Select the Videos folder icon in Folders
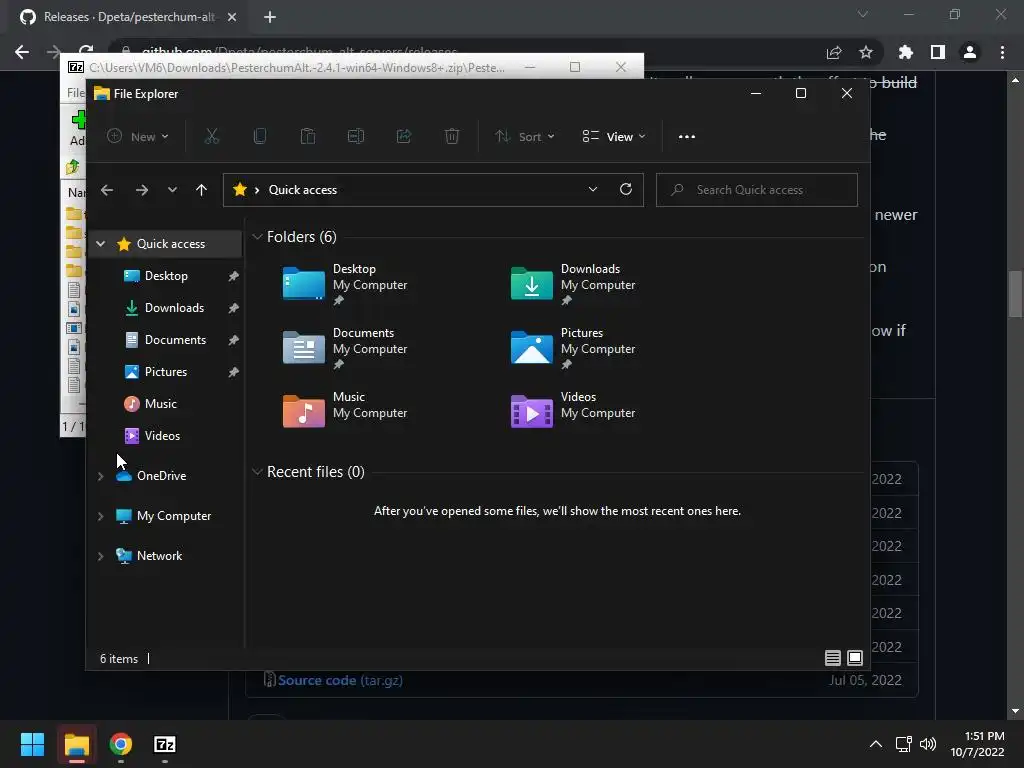1024x768 pixels. click(532, 411)
